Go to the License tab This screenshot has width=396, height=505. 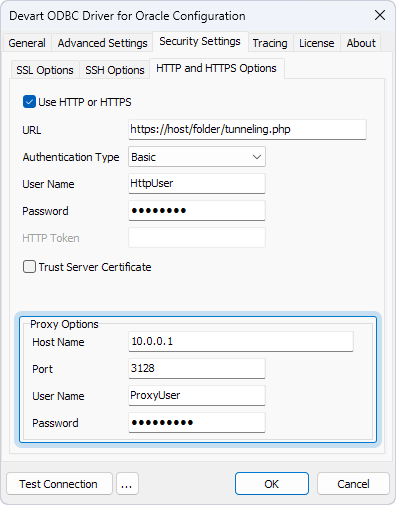coord(317,43)
